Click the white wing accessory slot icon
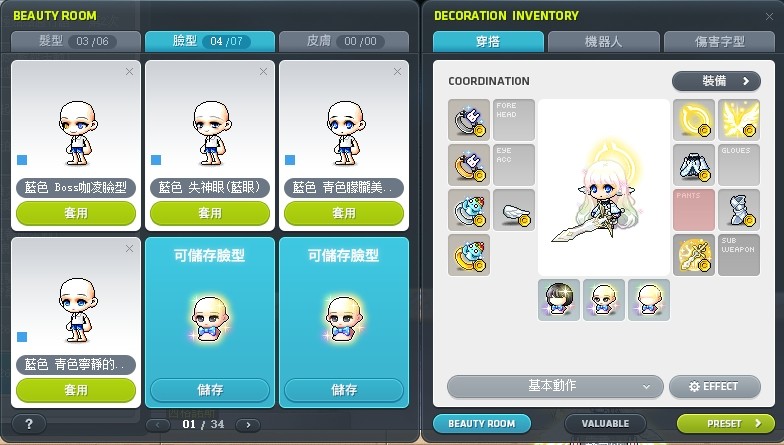Screen dimensions: 784x445 click(x=514, y=210)
